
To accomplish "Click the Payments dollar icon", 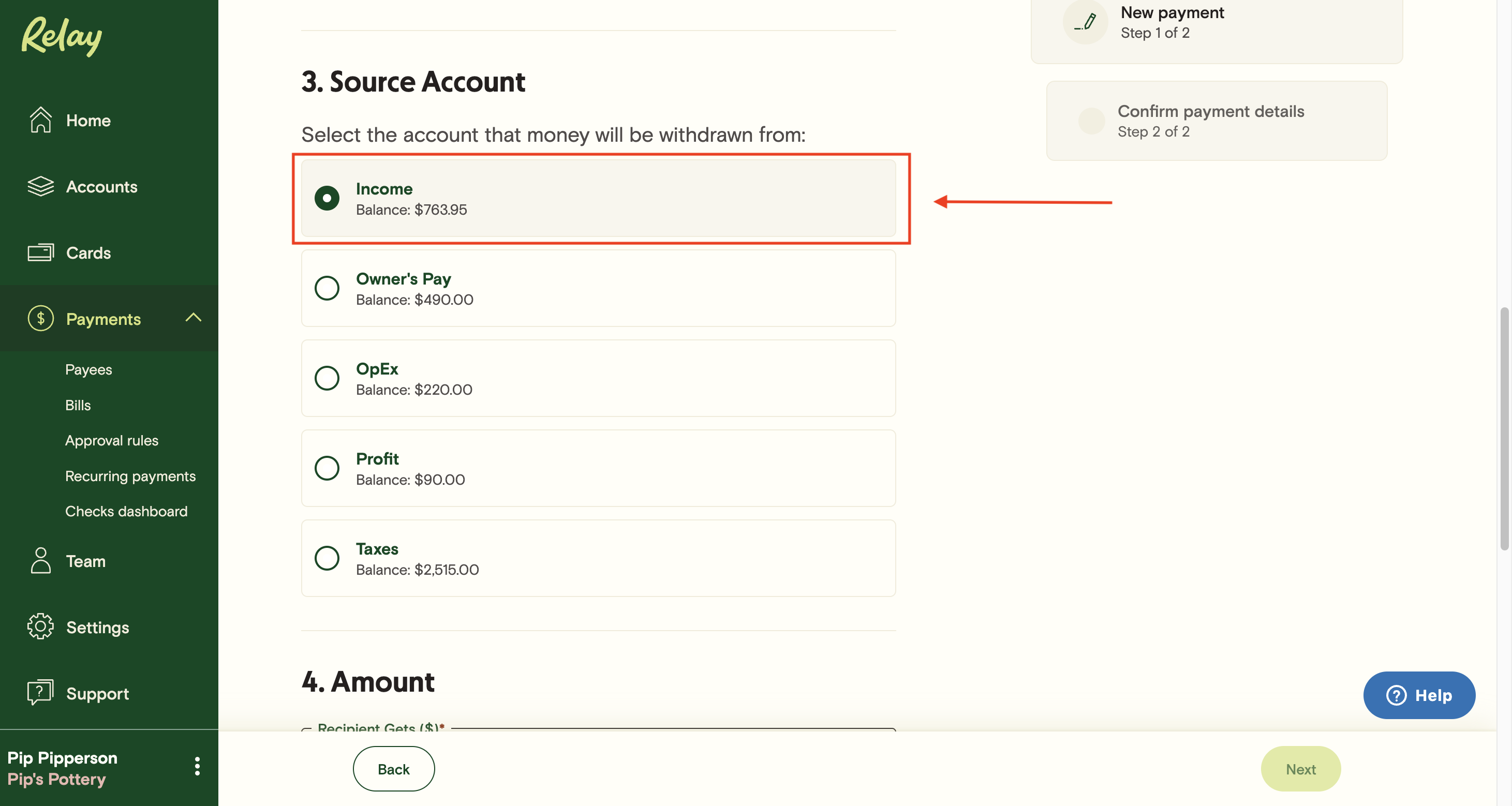I will click(40, 319).
